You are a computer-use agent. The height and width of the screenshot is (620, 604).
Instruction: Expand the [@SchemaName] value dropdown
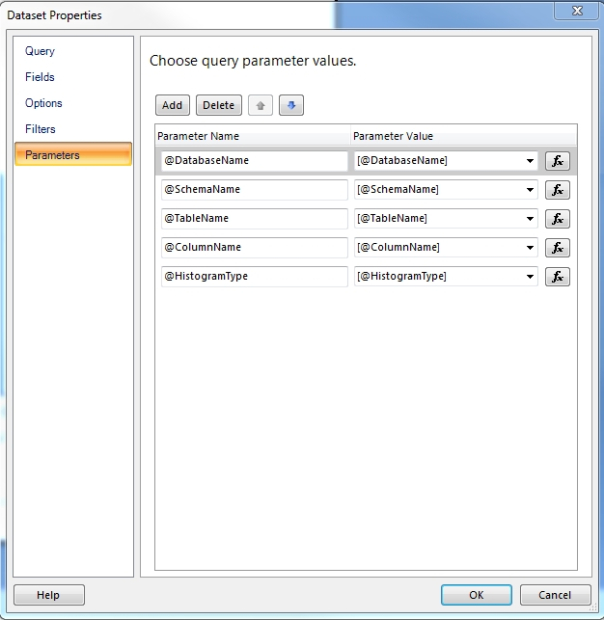530,190
